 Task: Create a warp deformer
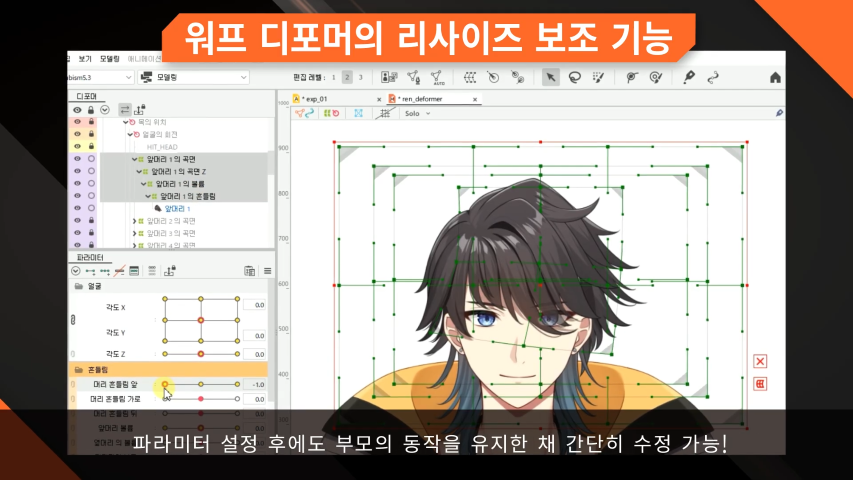[470, 77]
